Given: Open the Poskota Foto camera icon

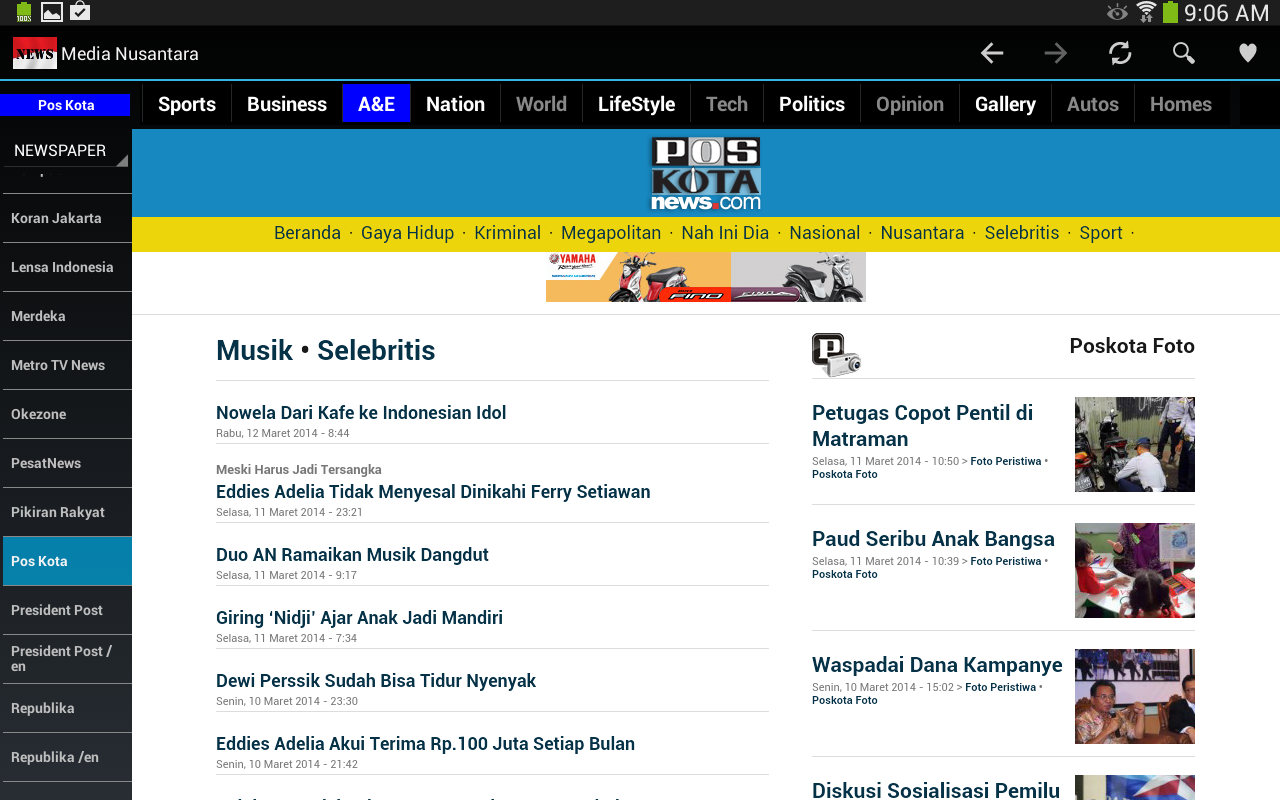Looking at the screenshot, I should [836, 355].
